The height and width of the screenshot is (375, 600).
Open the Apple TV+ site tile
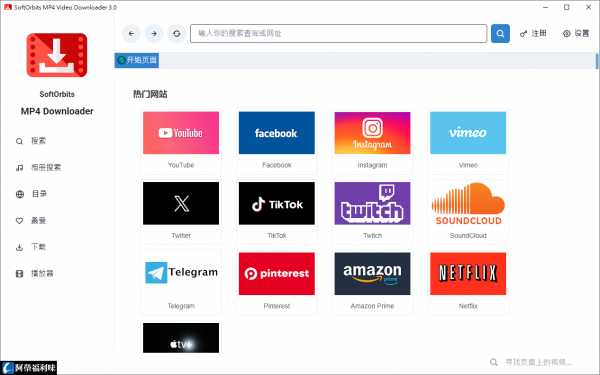pyautogui.click(x=181, y=338)
